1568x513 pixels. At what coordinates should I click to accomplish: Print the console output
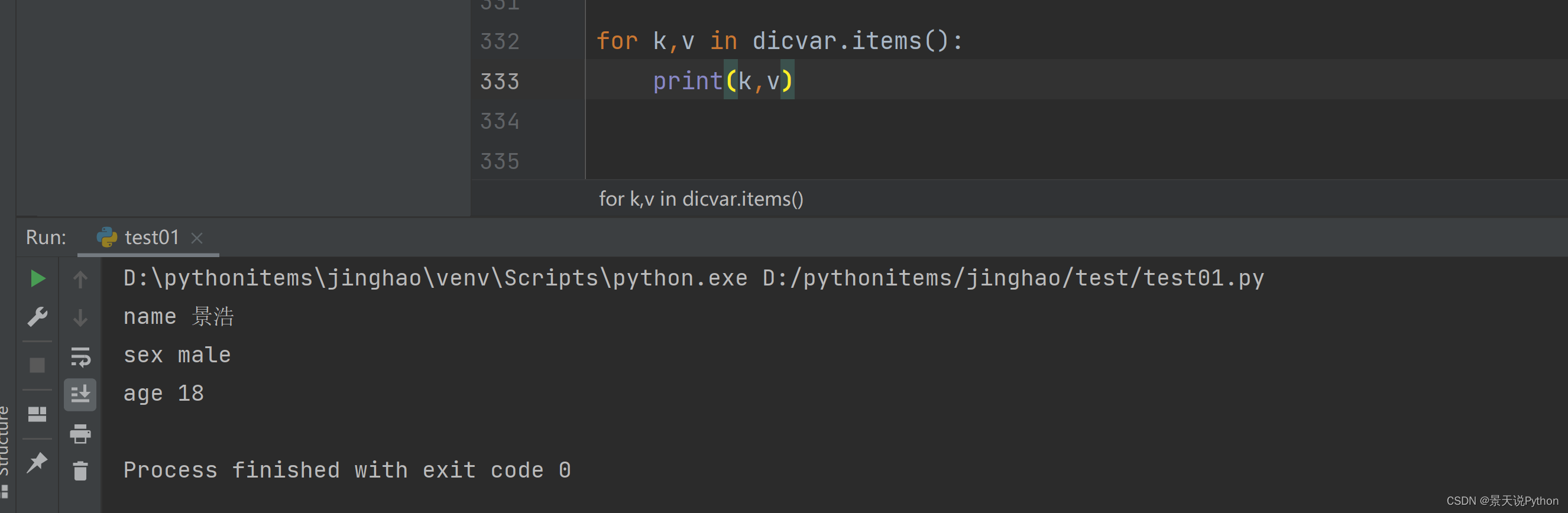coord(80,433)
